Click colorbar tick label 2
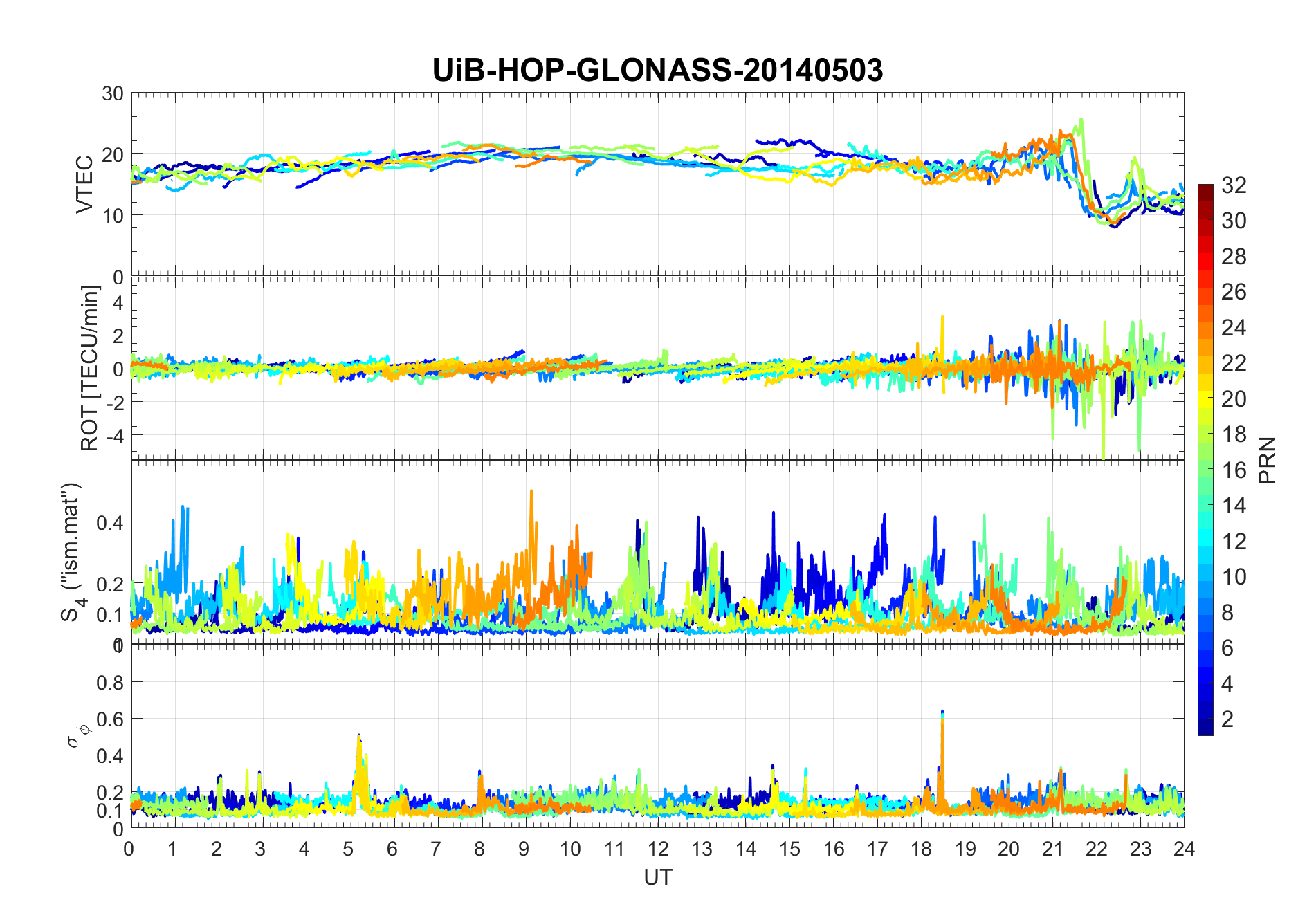 pos(1227,719)
